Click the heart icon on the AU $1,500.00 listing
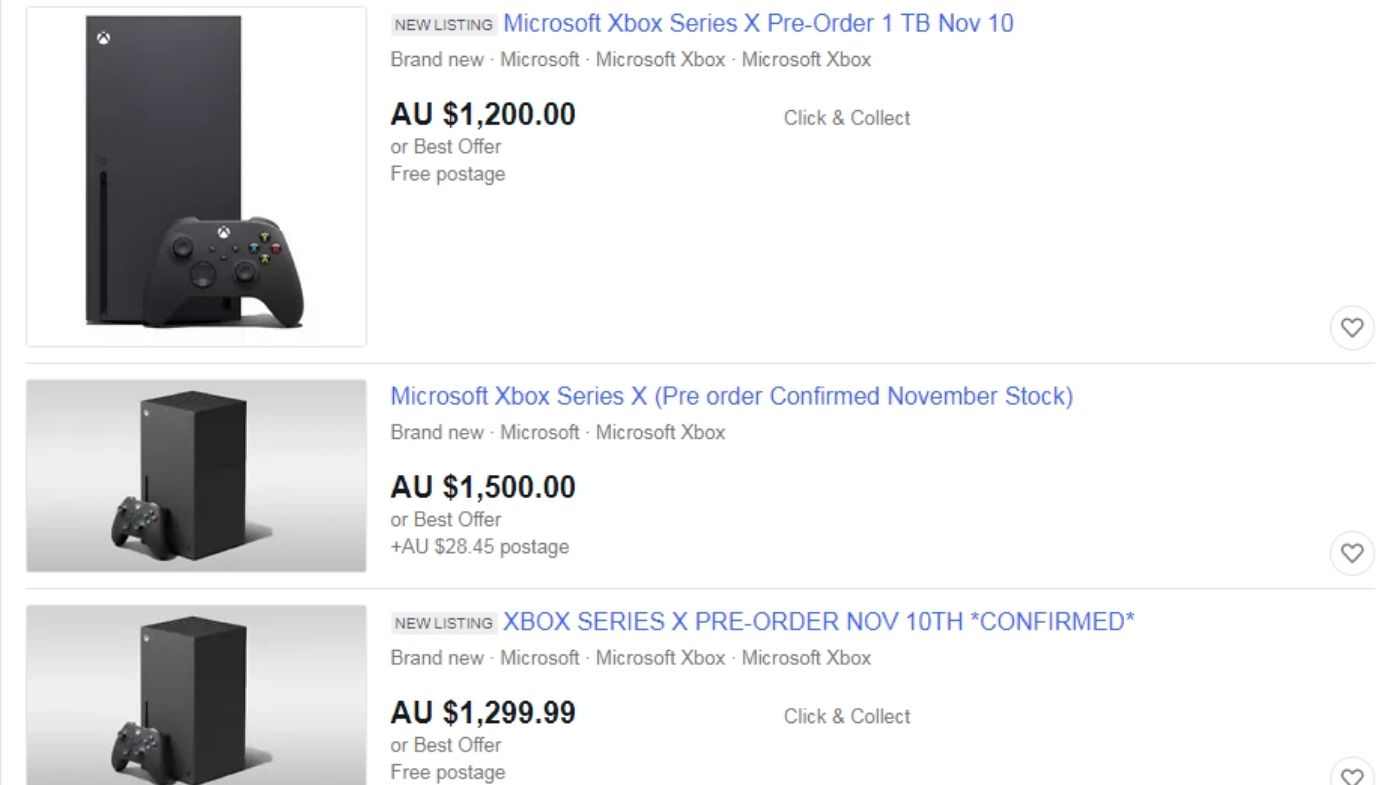This screenshot has height=785, width=1396. point(1352,553)
